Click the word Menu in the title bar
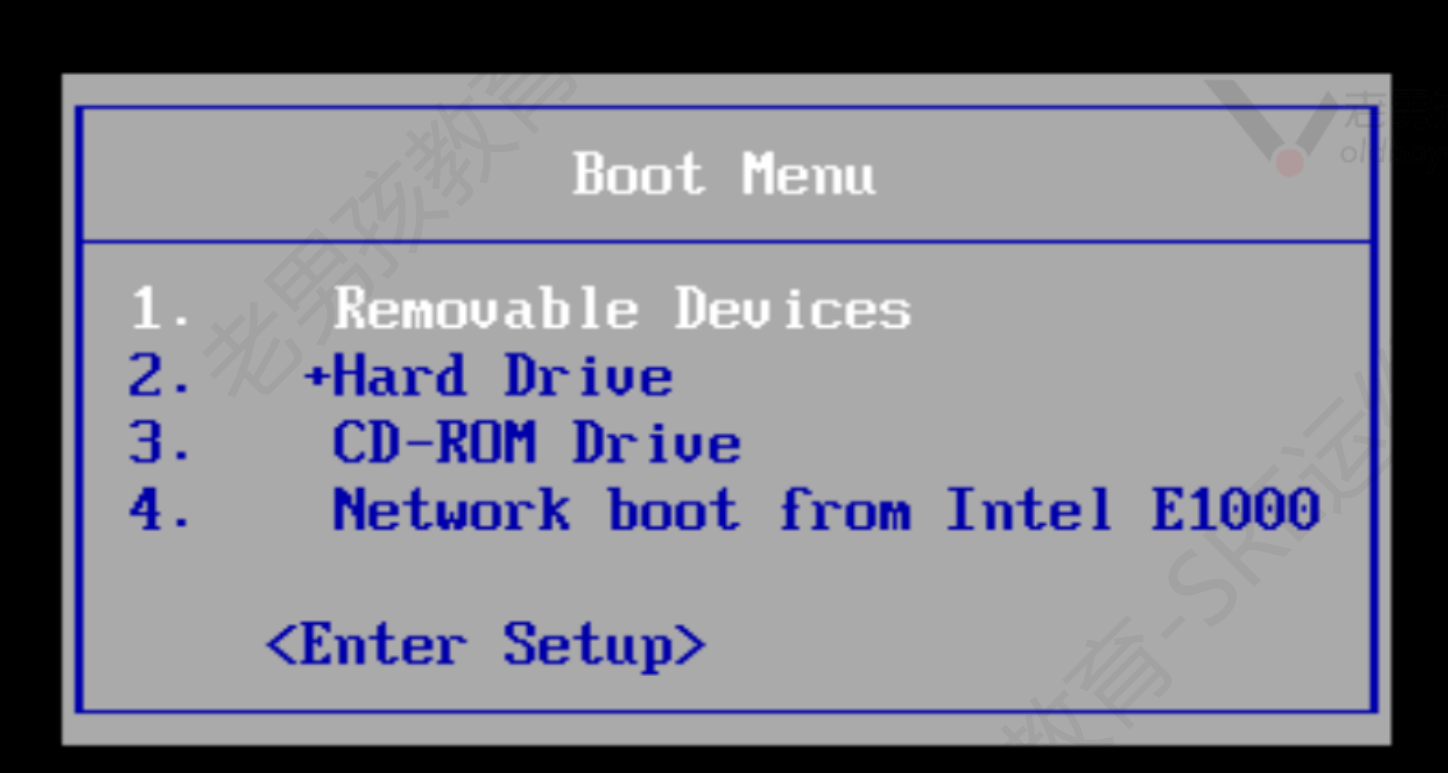This screenshot has width=1448, height=773. [x=809, y=174]
